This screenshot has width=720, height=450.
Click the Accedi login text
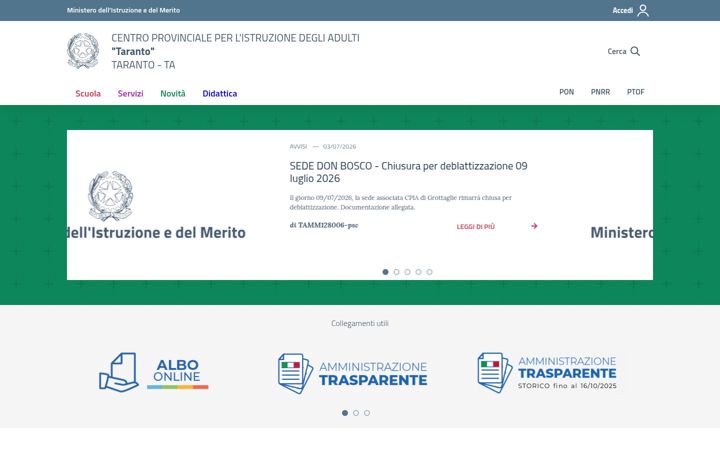tap(623, 10)
